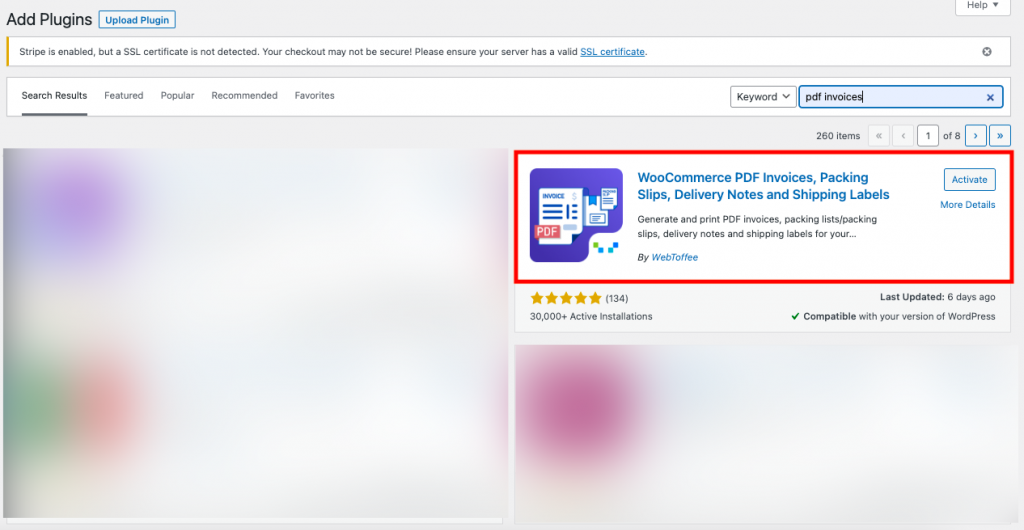
Task: Switch to the Popular tab
Action: pyautogui.click(x=178, y=96)
